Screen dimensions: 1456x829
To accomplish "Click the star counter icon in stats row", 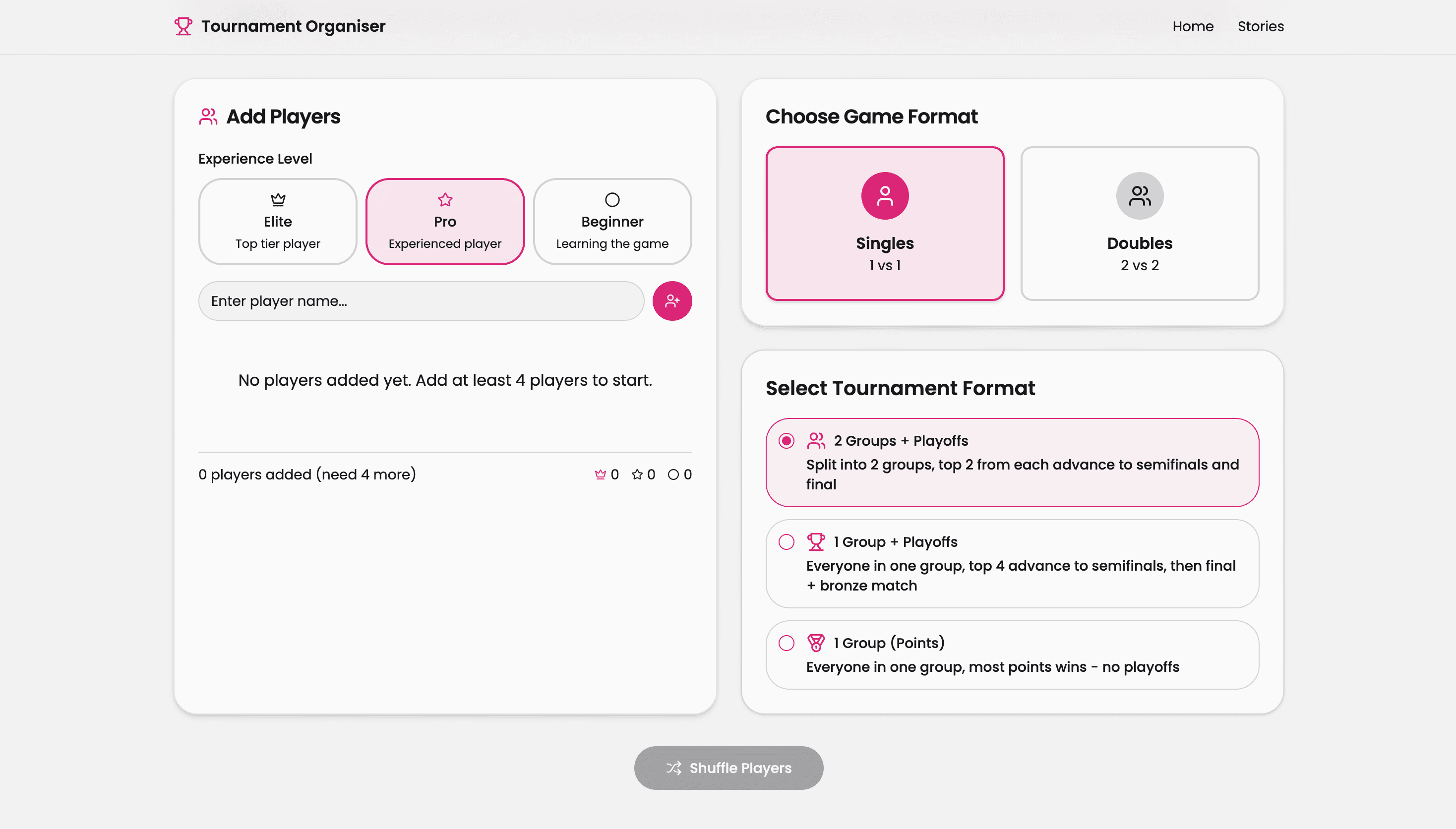I will (637, 474).
